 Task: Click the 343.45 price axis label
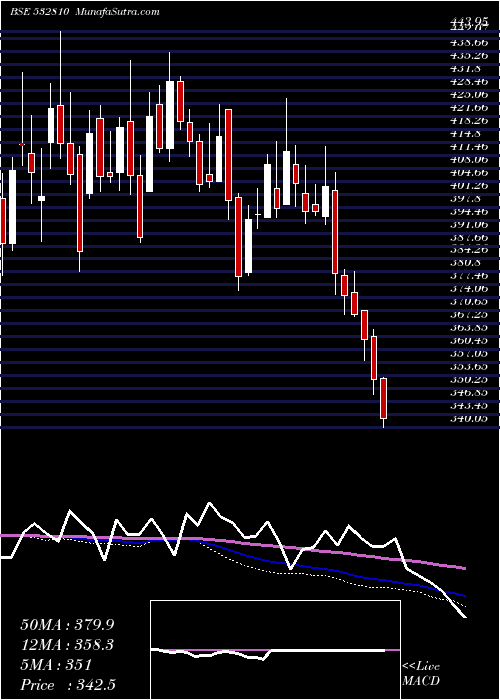[467, 405]
